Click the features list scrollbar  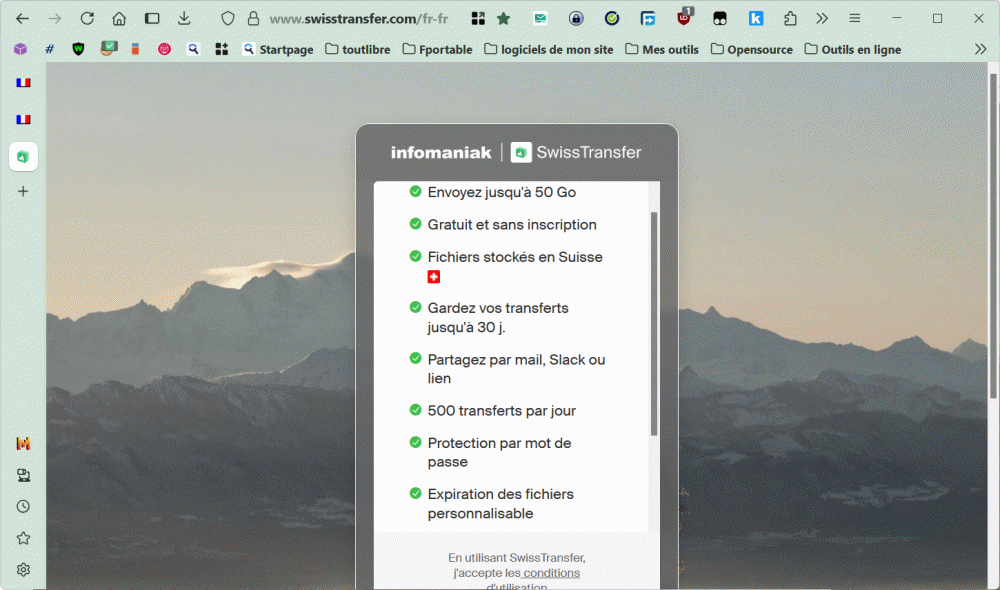pyautogui.click(x=654, y=323)
